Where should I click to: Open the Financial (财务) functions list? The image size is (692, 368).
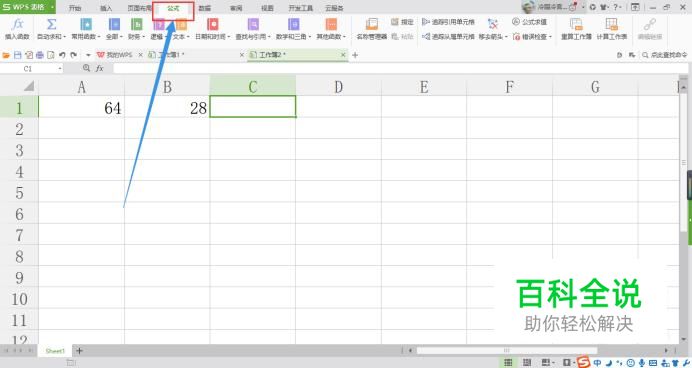point(137,29)
